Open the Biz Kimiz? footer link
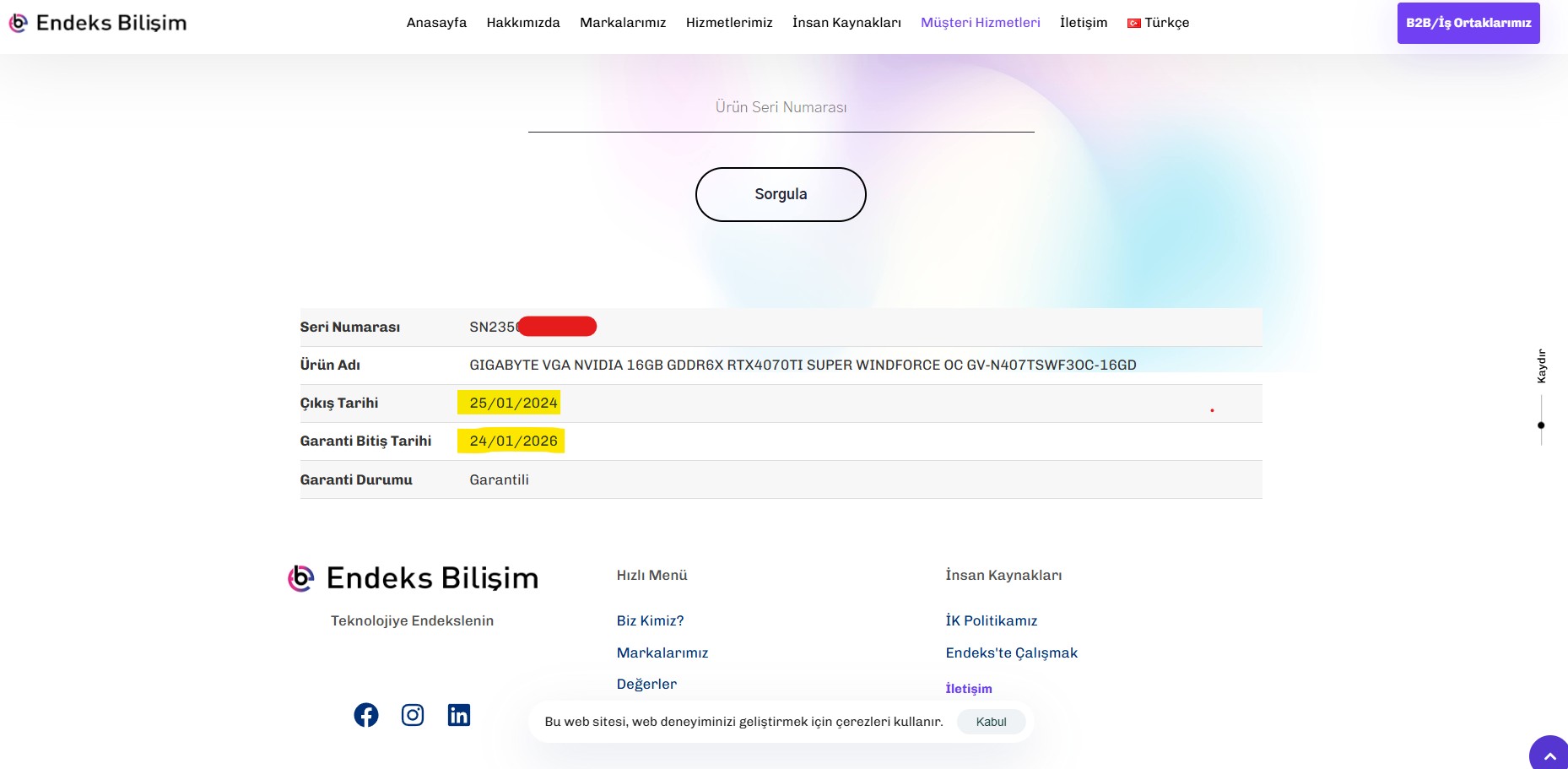Viewport: 1568px width, 769px height. [650, 620]
